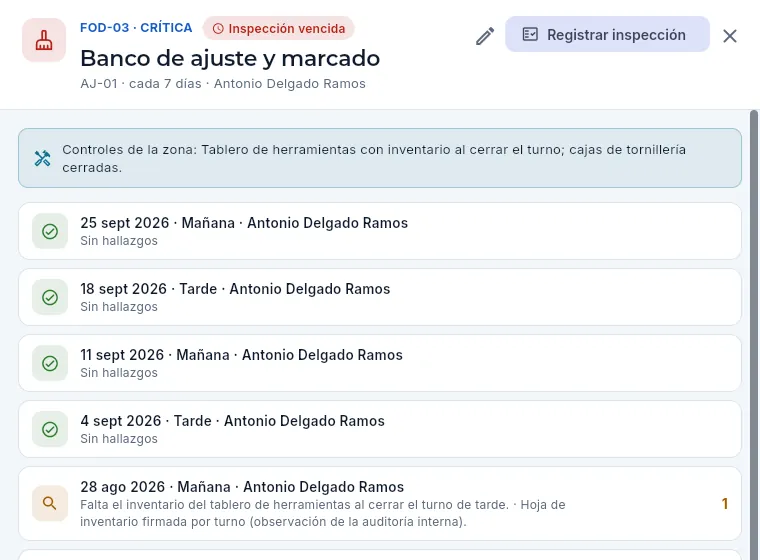Open the 28 ago 2026 Mañana inspection
This screenshot has height=560, width=760.
pyautogui.click(x=380, y=504)
